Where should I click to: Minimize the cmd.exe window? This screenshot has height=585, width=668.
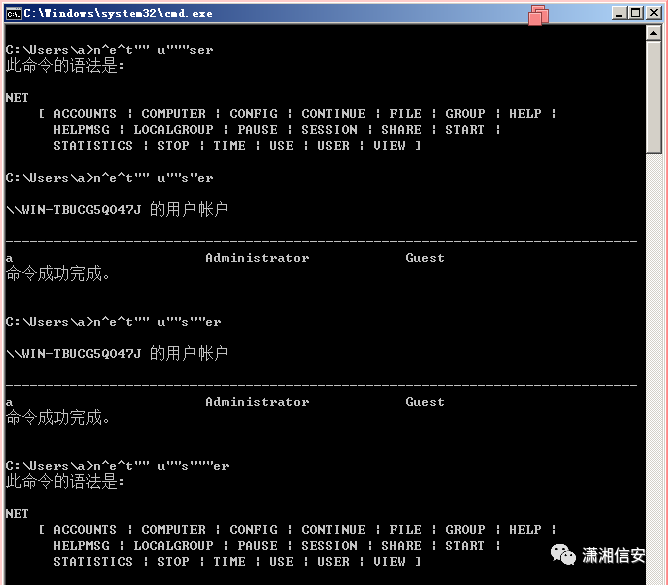pyautogui.click(x=619, y=13)
